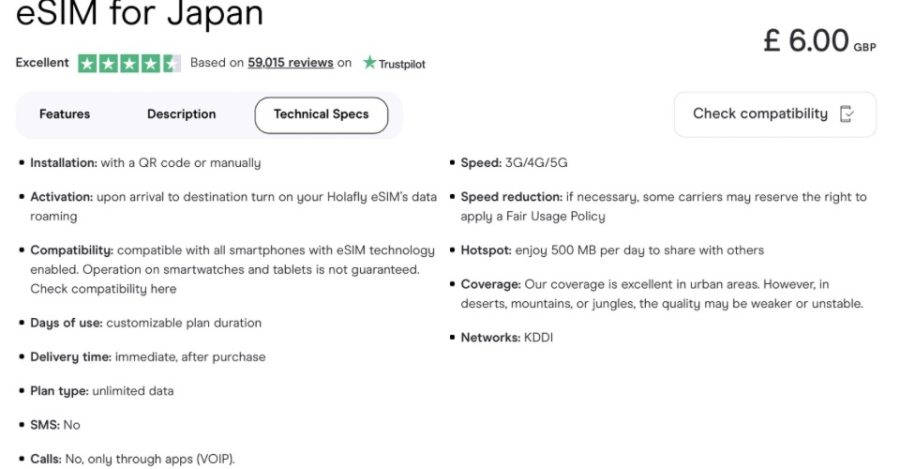The image size is (900, 469).
Task: Click 'Check compatibility here' text
Action: (x=103, y=289)
